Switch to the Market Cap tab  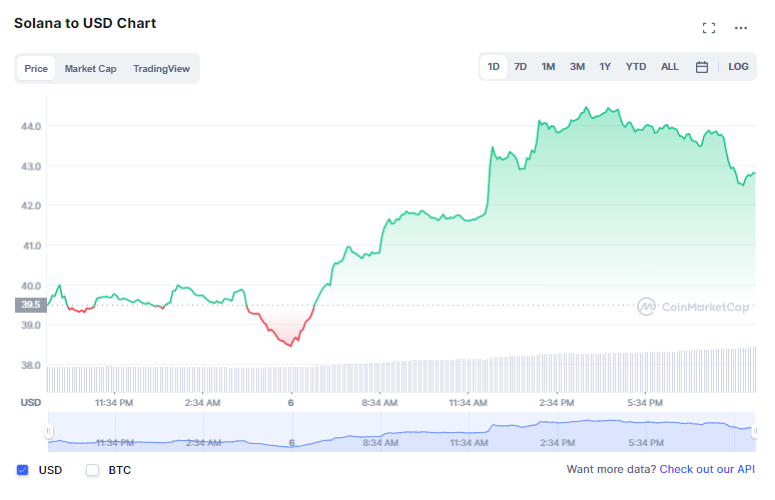point(90,69)
